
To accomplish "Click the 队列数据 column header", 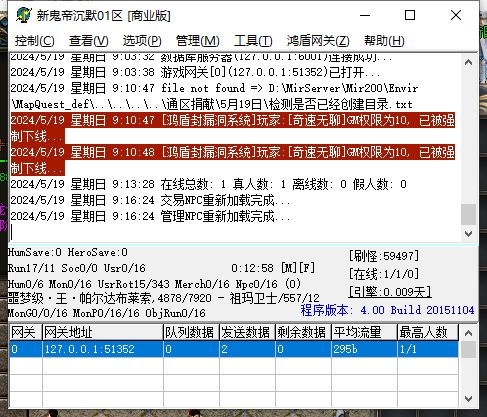I will 191,332.
